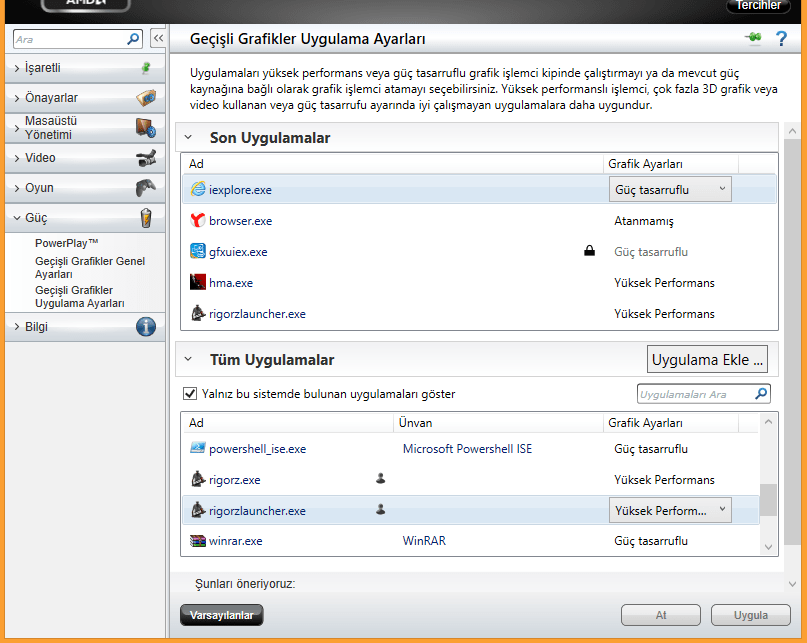The image size is (807, 643).
Task: Click the Internet Explorer icon for iexplore.exe
Action: 198,189
